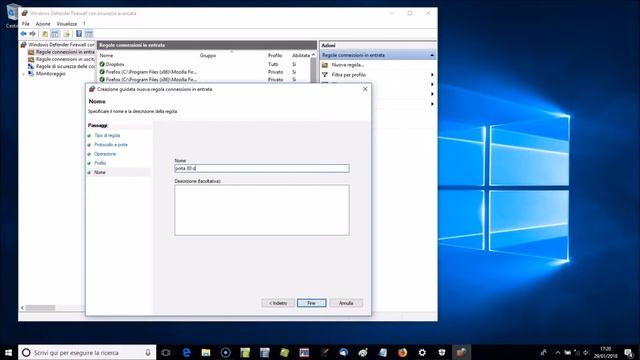Click the firewall icon in wizard title bar
This screenshot has height=360, width=640.
(x=92, y=89)
